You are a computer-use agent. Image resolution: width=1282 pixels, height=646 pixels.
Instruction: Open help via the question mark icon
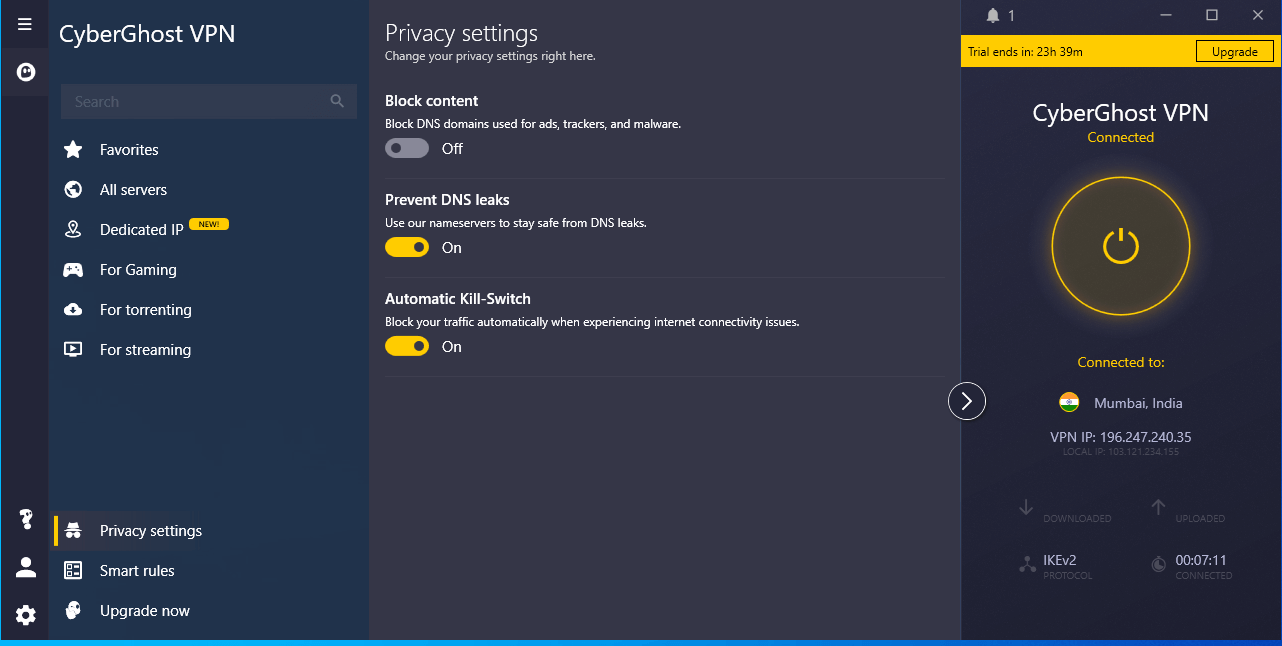(26, 520)
